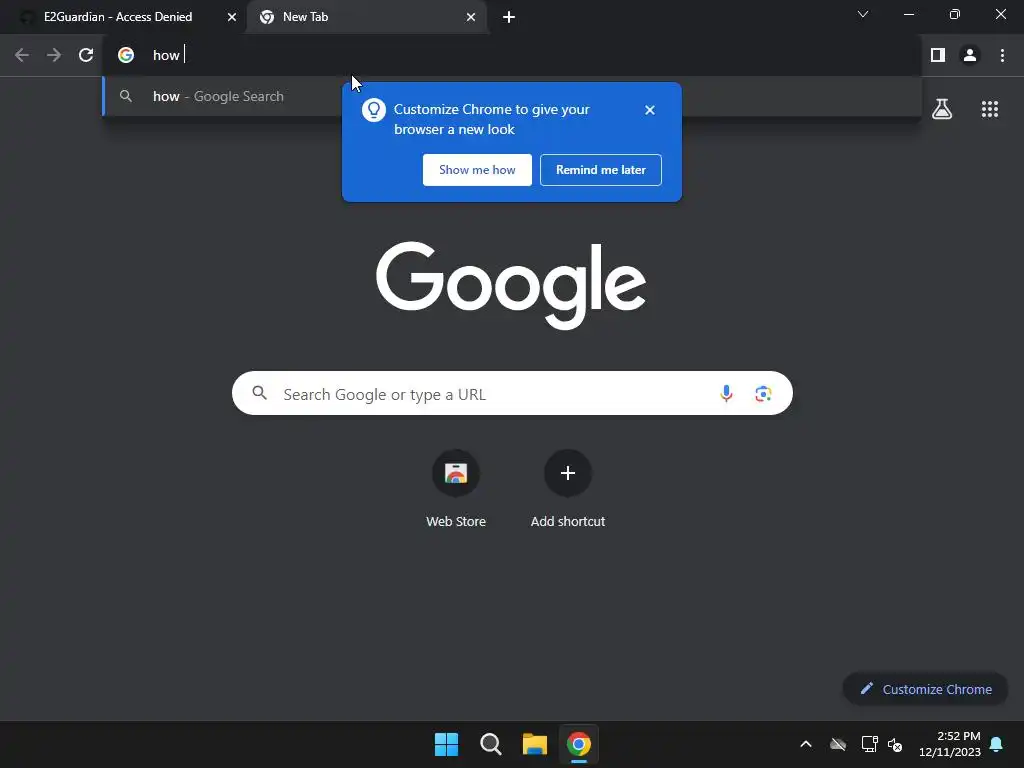Click lightbulb icon in Customize popup
The height and width of the screenshot is (768, 1024).
[x=374, y=110]
